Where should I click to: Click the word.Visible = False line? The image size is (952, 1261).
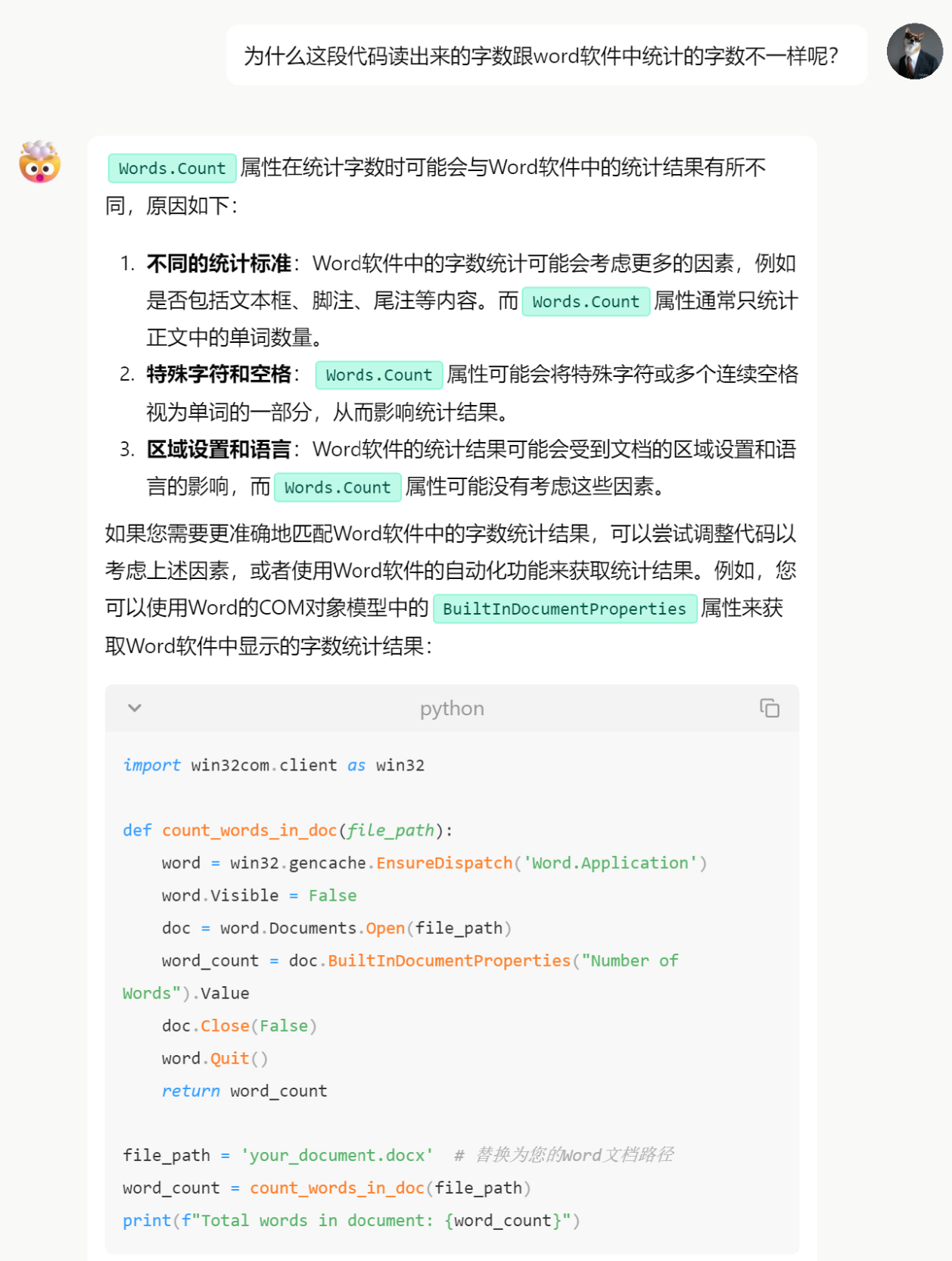[259, 895]
